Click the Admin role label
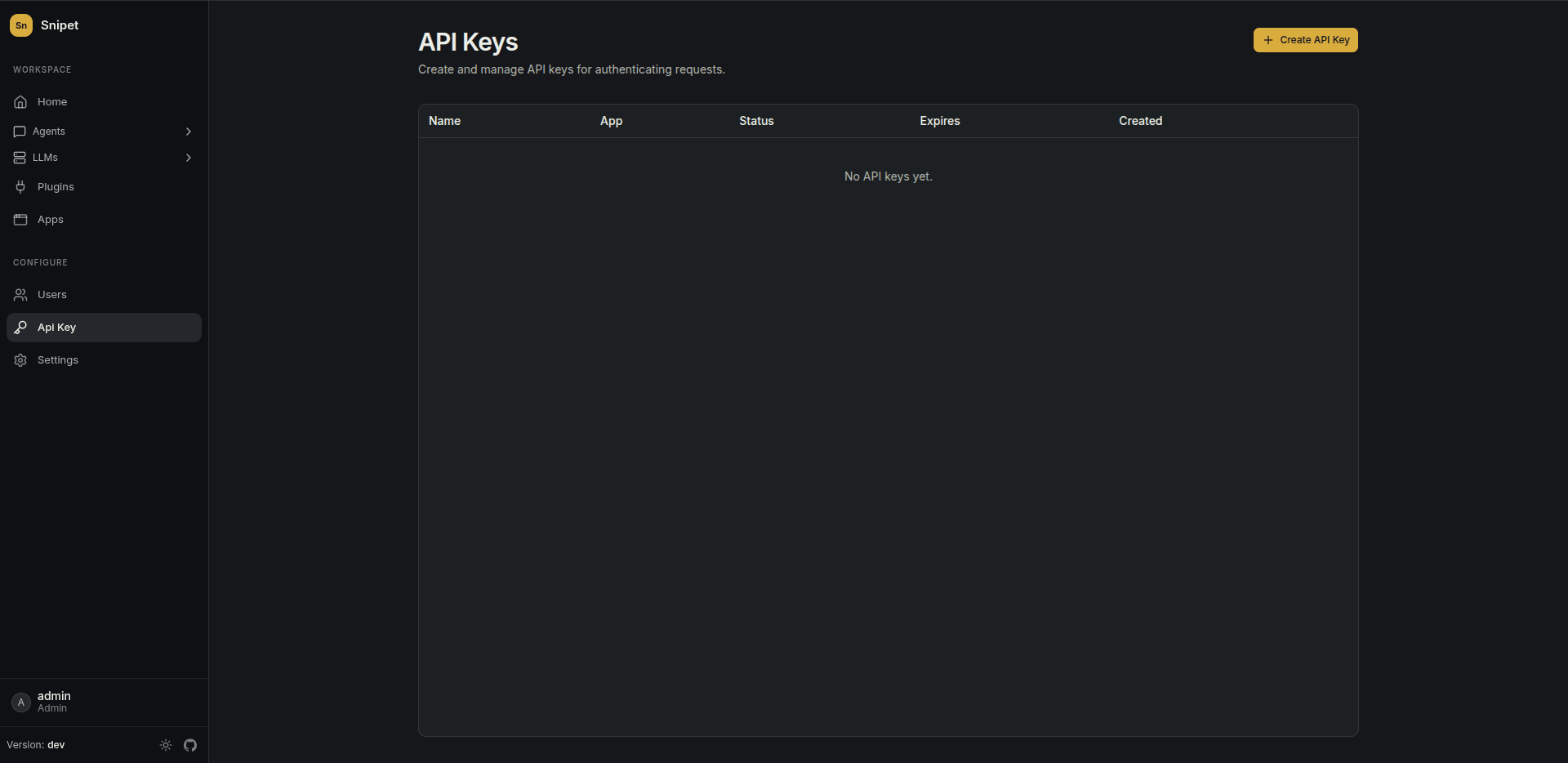 tap(52, 708)
